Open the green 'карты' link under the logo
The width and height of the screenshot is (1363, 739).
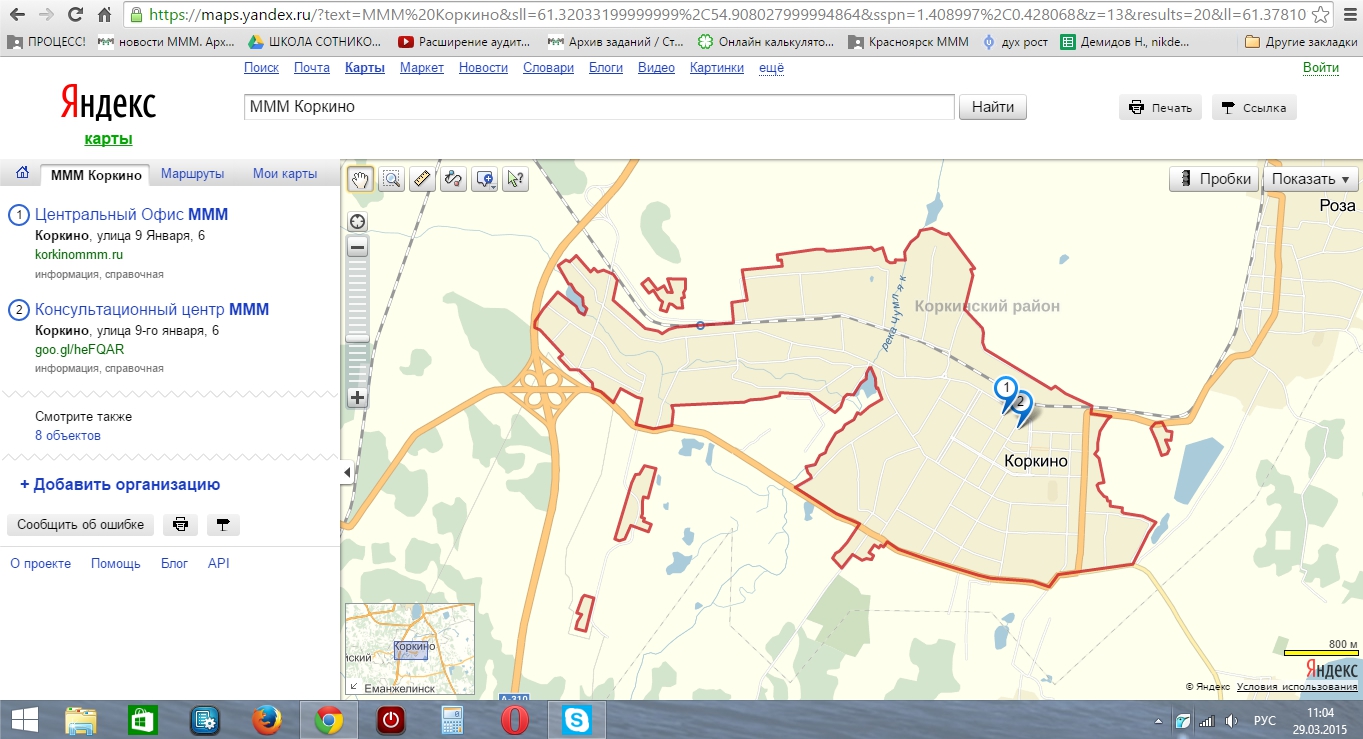(108, 139)
